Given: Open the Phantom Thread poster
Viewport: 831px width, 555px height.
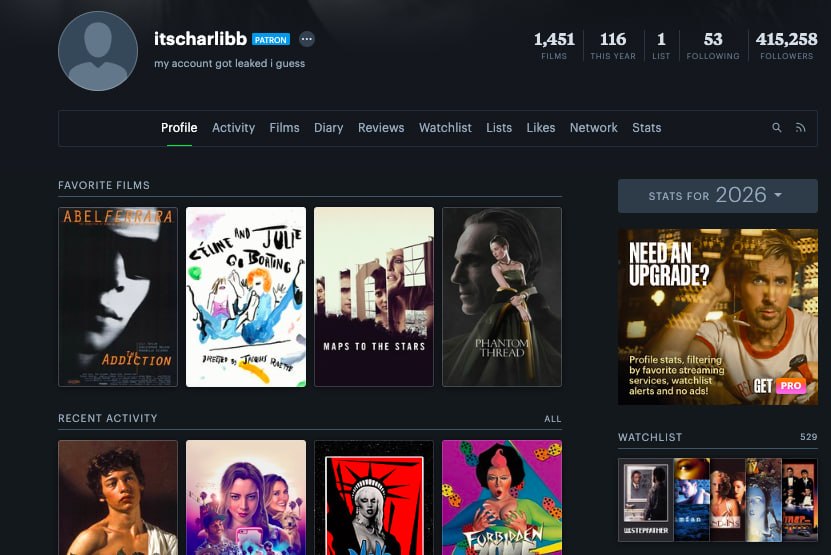Looking at the screenshot, I should coord(502,297).
